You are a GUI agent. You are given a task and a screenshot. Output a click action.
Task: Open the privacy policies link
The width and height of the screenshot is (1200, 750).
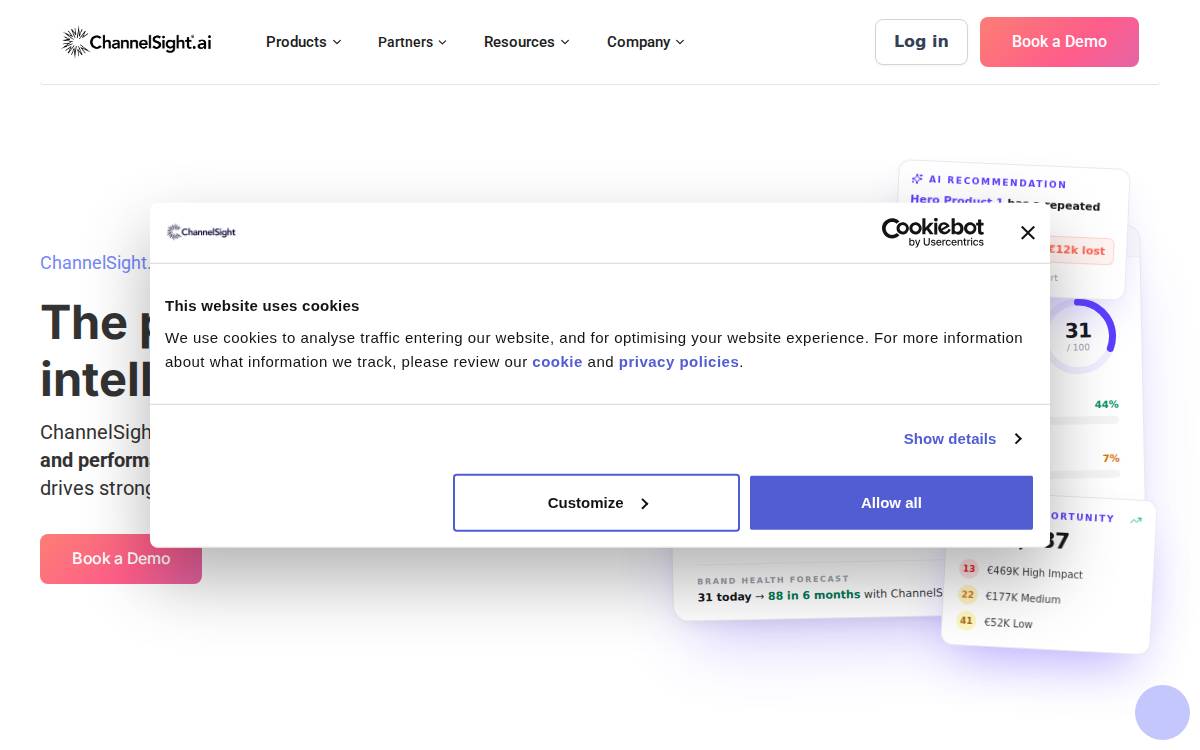[x=679, y=362]
